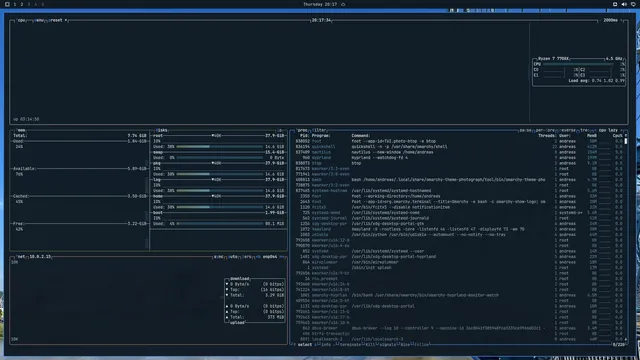640x360 pixels.
Task: Select the Hyprland --watchdog-fd process row
Action: click(x=459, y=158)
